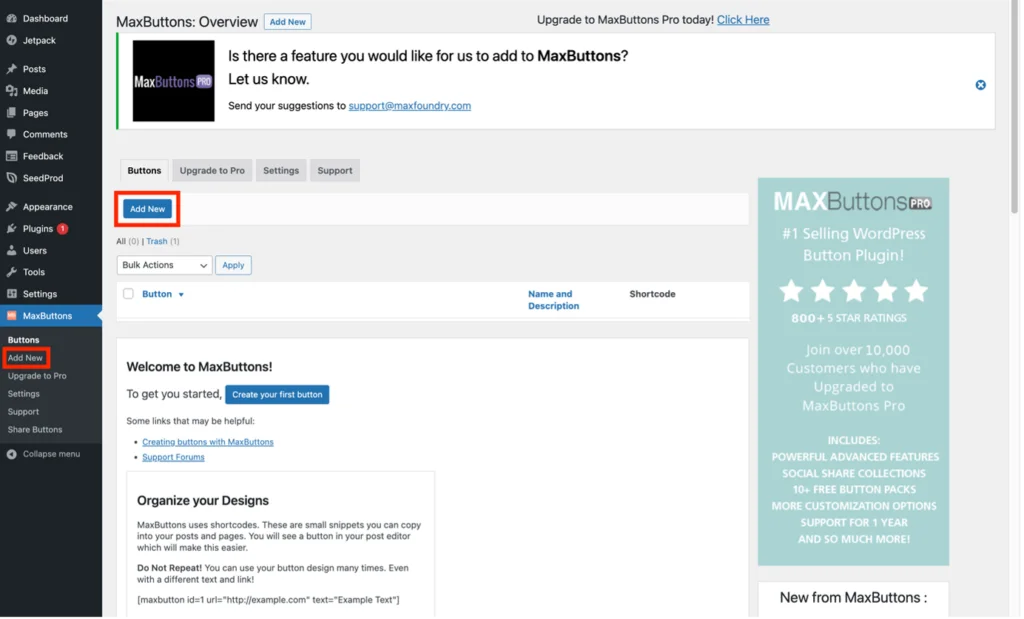The width and height of the screenshot is (1024, 619).
Task: Click the Jetpack icon in sidebar
Action: (x=11, y=40)
